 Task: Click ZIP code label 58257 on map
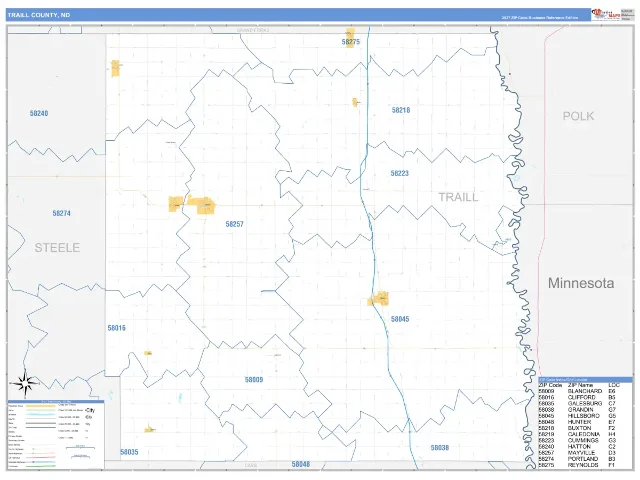tap(234, 224)
